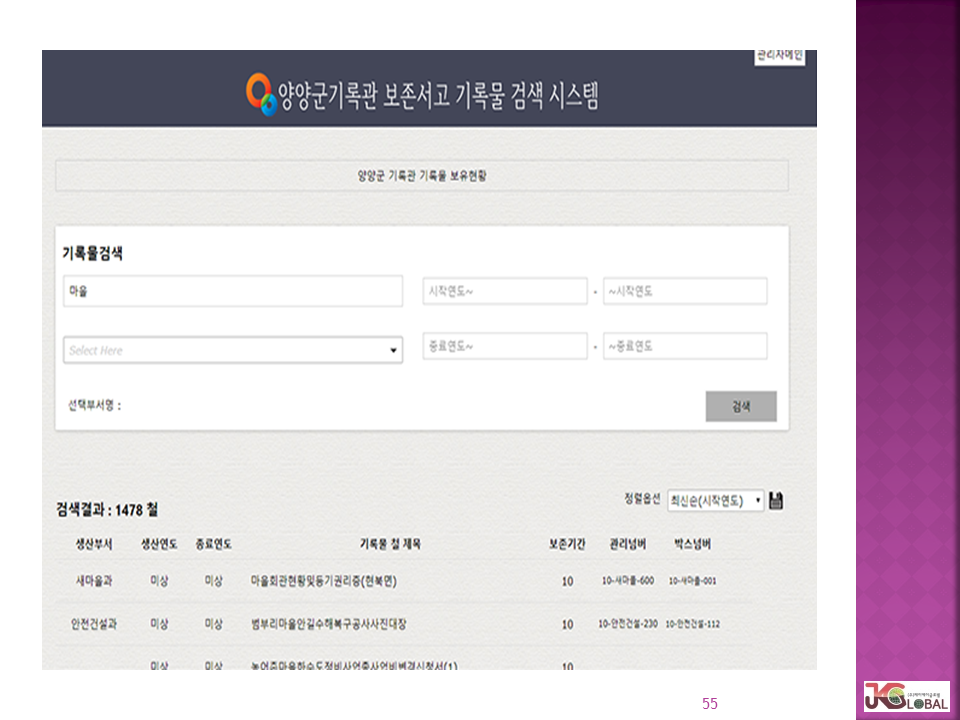Click the 생산연도 미상 cell in 새마을과 row
Viewport: 960px width, 720px height.
[159, 581]
